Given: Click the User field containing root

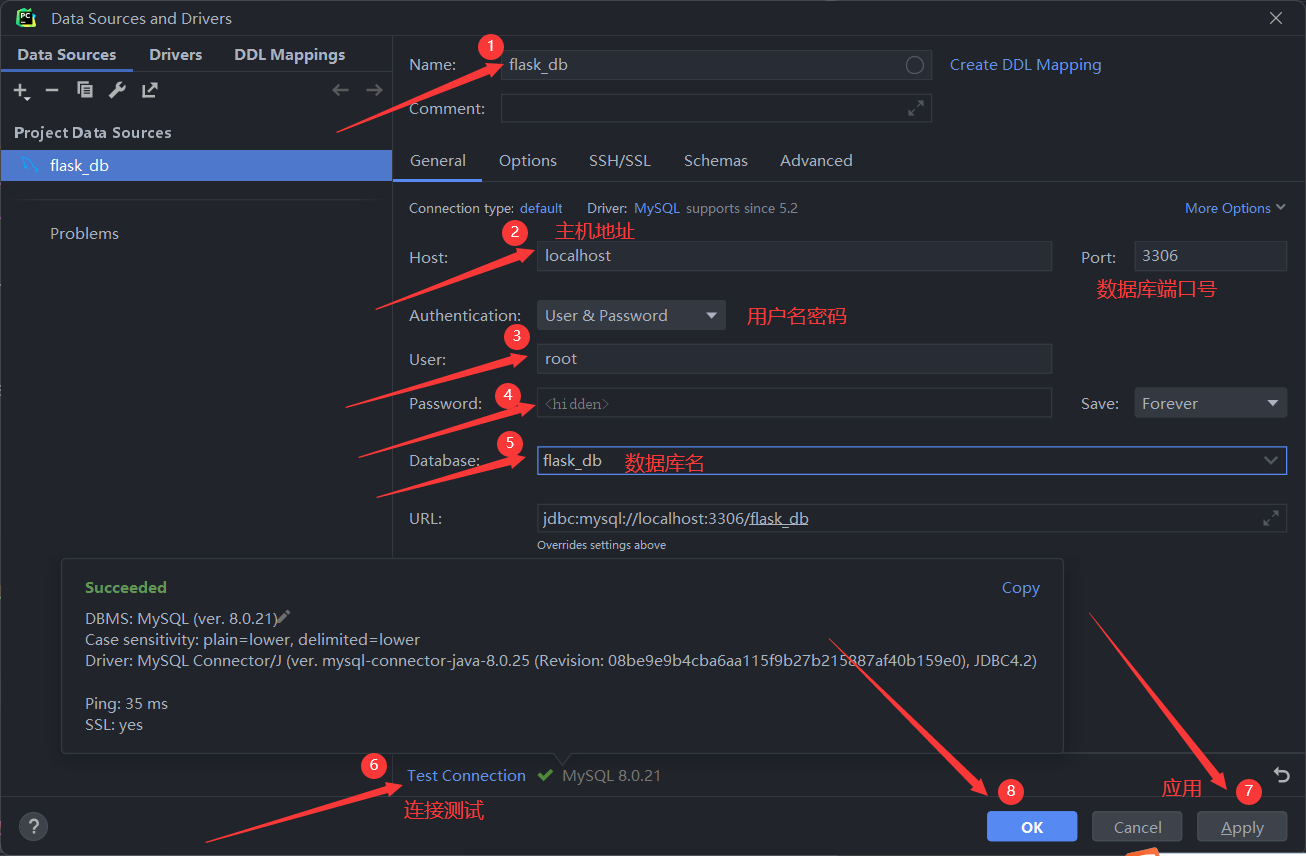Looking at the screenshot, I should pyautogui.click(x=794, y=359).
